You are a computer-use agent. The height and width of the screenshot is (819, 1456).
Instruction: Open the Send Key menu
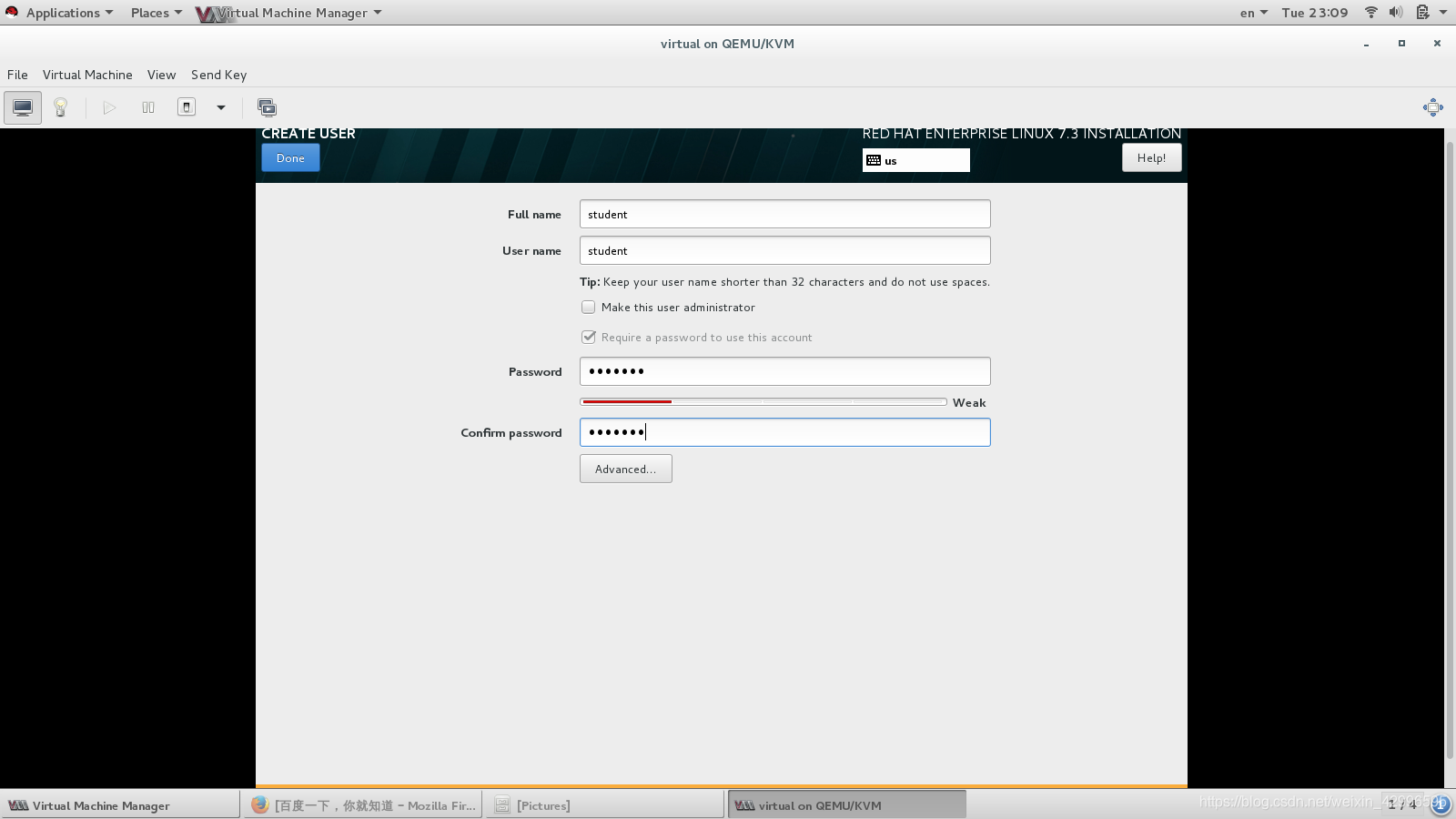pos(218,75)
